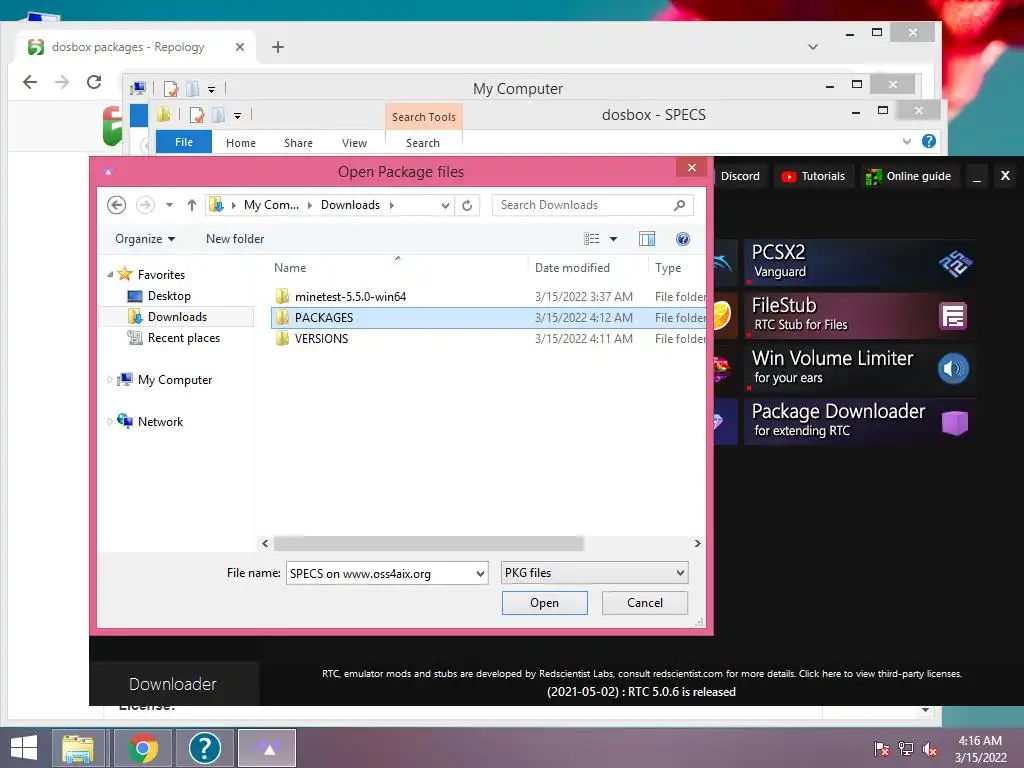The image size is (1024, 768).
Task: Close the dosbox packages Repology tab
Action: click(x=240, y=47)
